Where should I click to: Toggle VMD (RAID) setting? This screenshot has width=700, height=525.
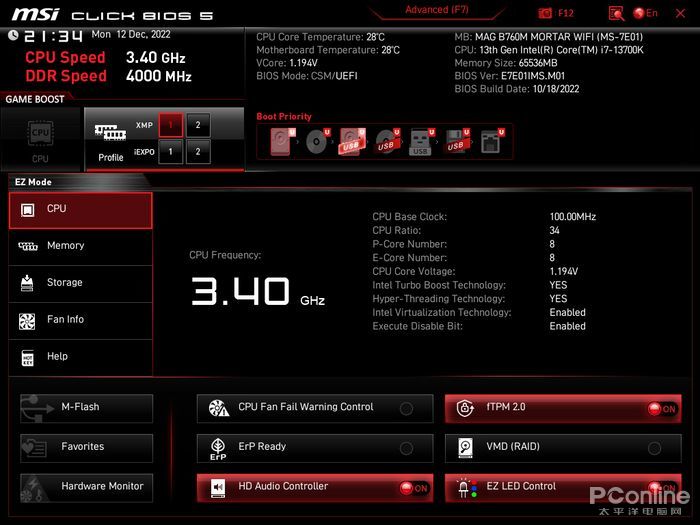[563, 448]
